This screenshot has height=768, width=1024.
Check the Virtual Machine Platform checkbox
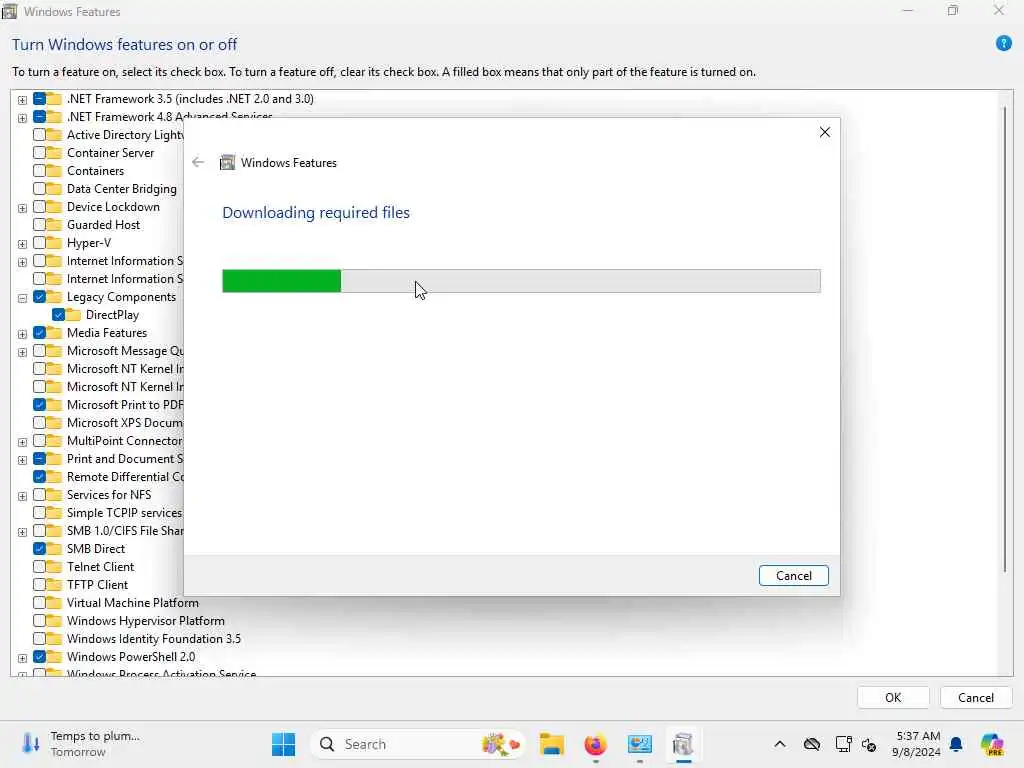(x=39, y=603)
